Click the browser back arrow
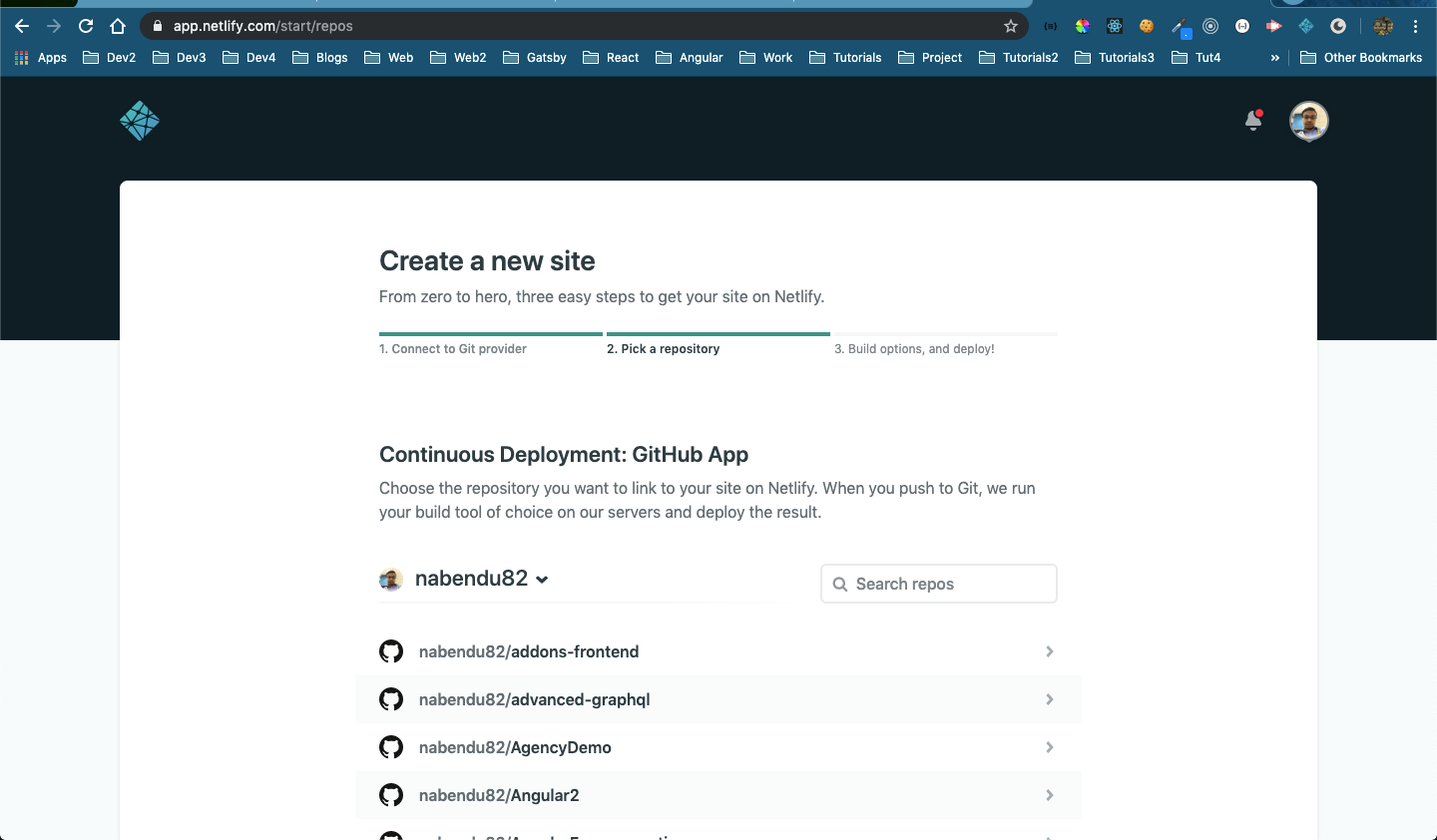1437x840 pixels. click(22, 26)
